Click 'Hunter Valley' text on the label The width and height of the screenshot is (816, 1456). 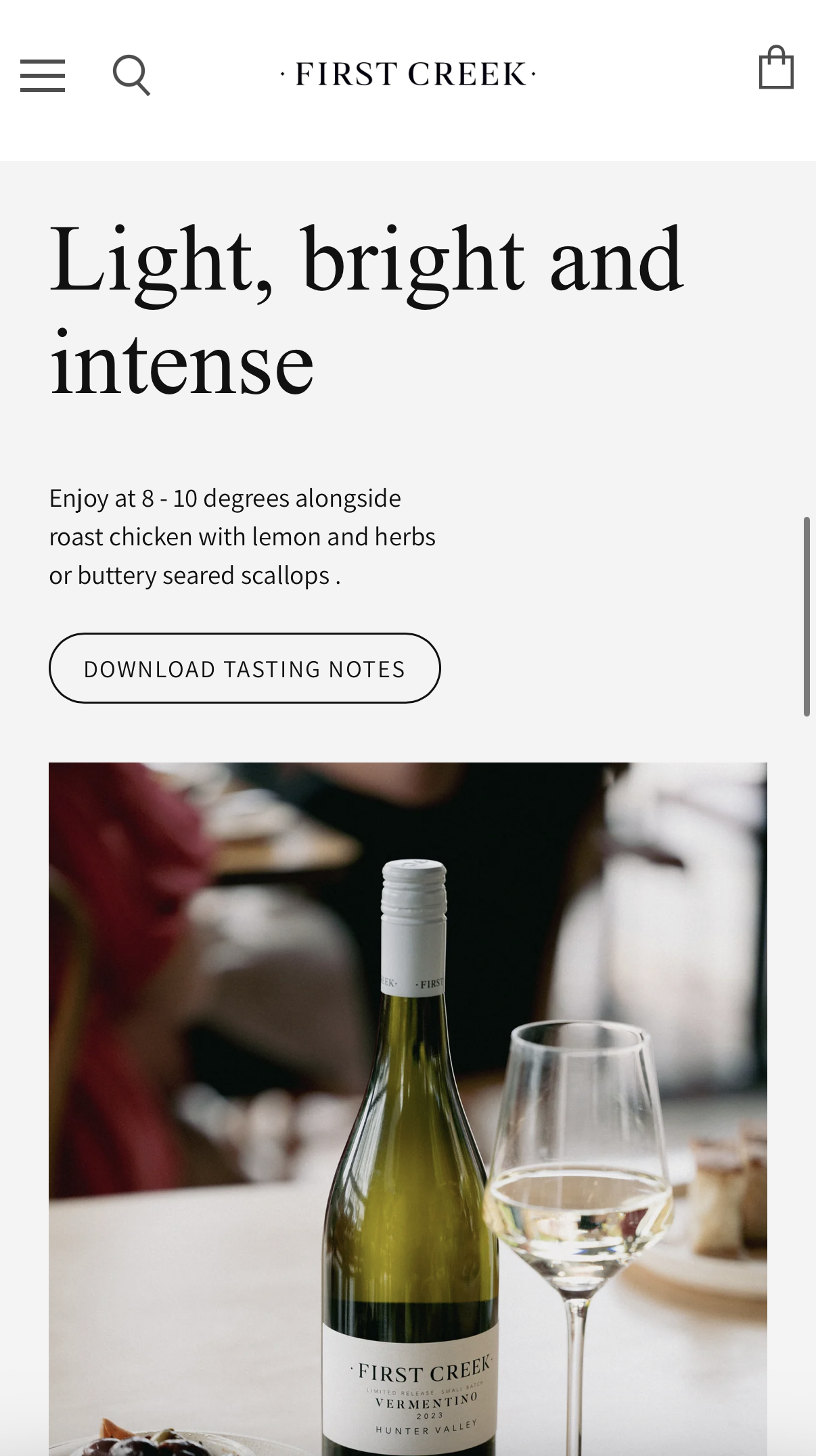(x=426, y=1428)
